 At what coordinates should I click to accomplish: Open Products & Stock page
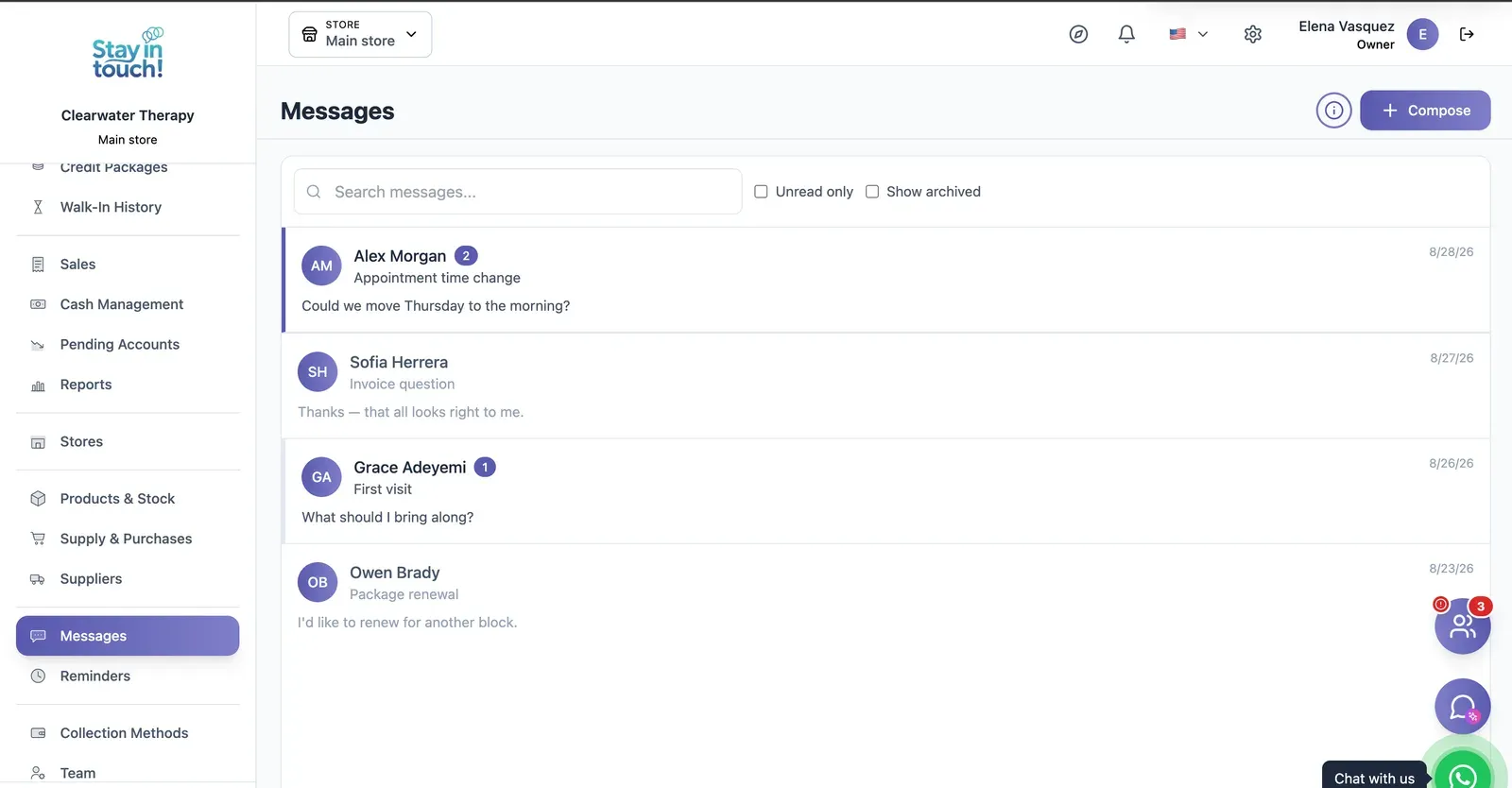[128, 499]
